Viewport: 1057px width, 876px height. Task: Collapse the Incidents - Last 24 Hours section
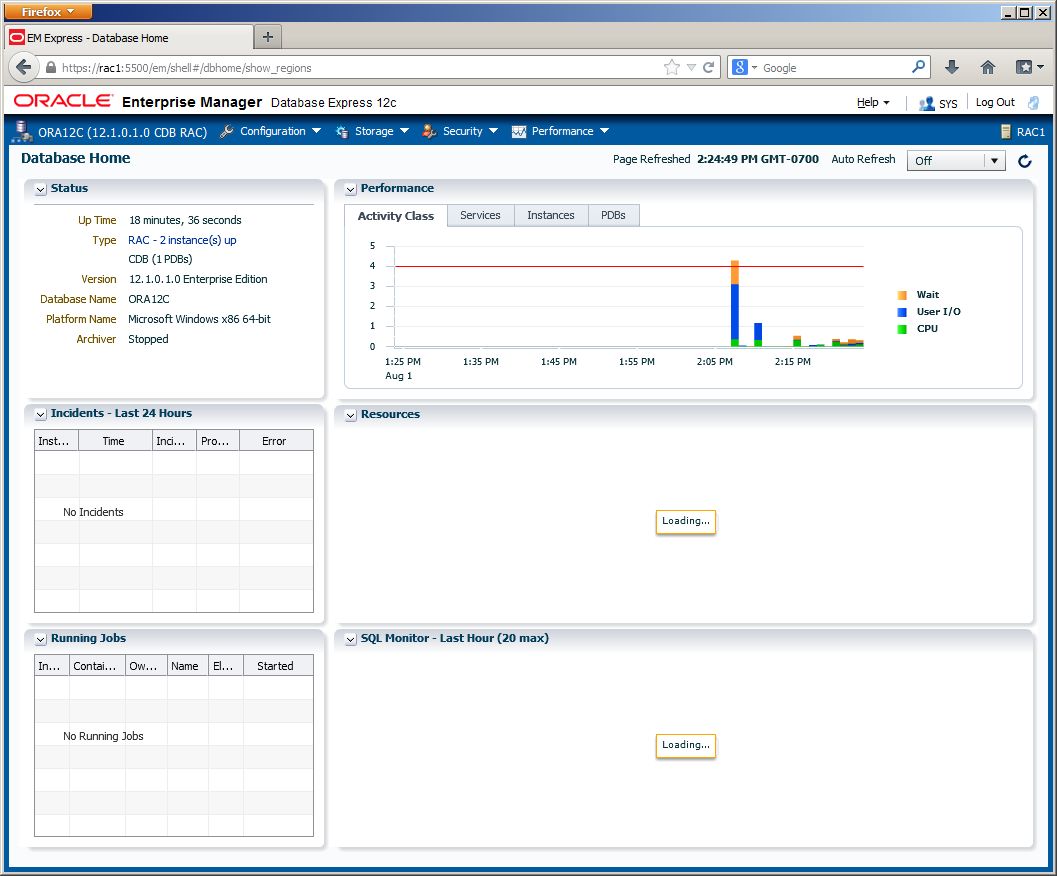(40, 414)
